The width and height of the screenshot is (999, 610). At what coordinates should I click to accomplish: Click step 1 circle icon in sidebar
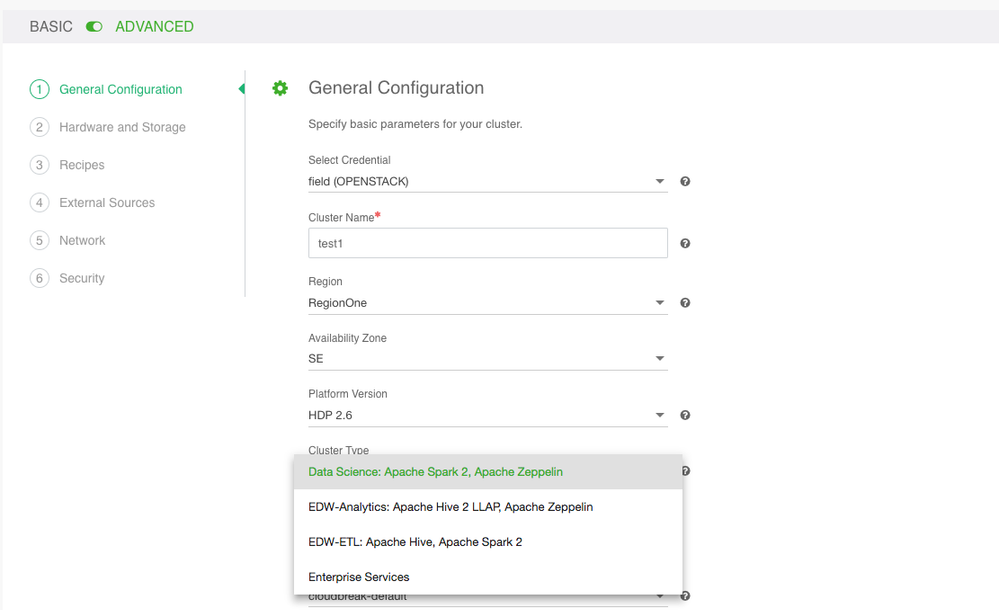pyautogui.click(x=39, y=89)
